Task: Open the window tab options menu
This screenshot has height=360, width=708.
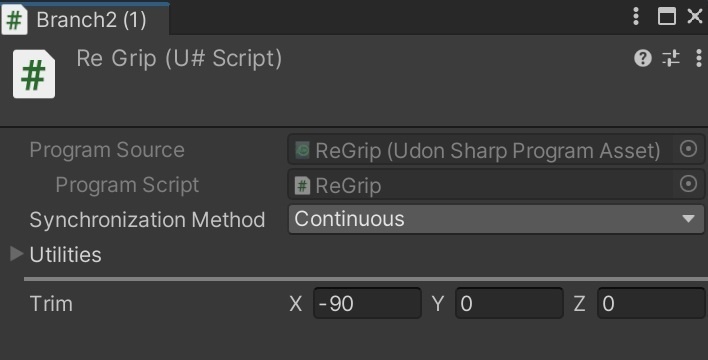Action: tap(636, 16)
